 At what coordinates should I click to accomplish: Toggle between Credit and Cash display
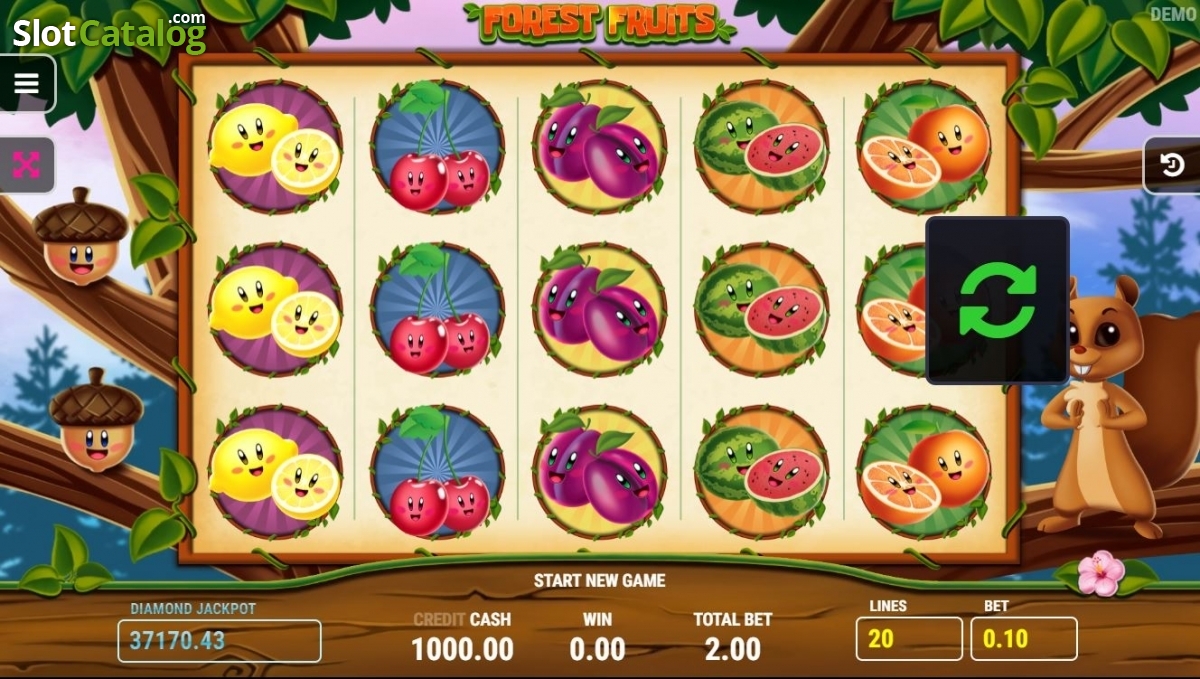point(462,620)
